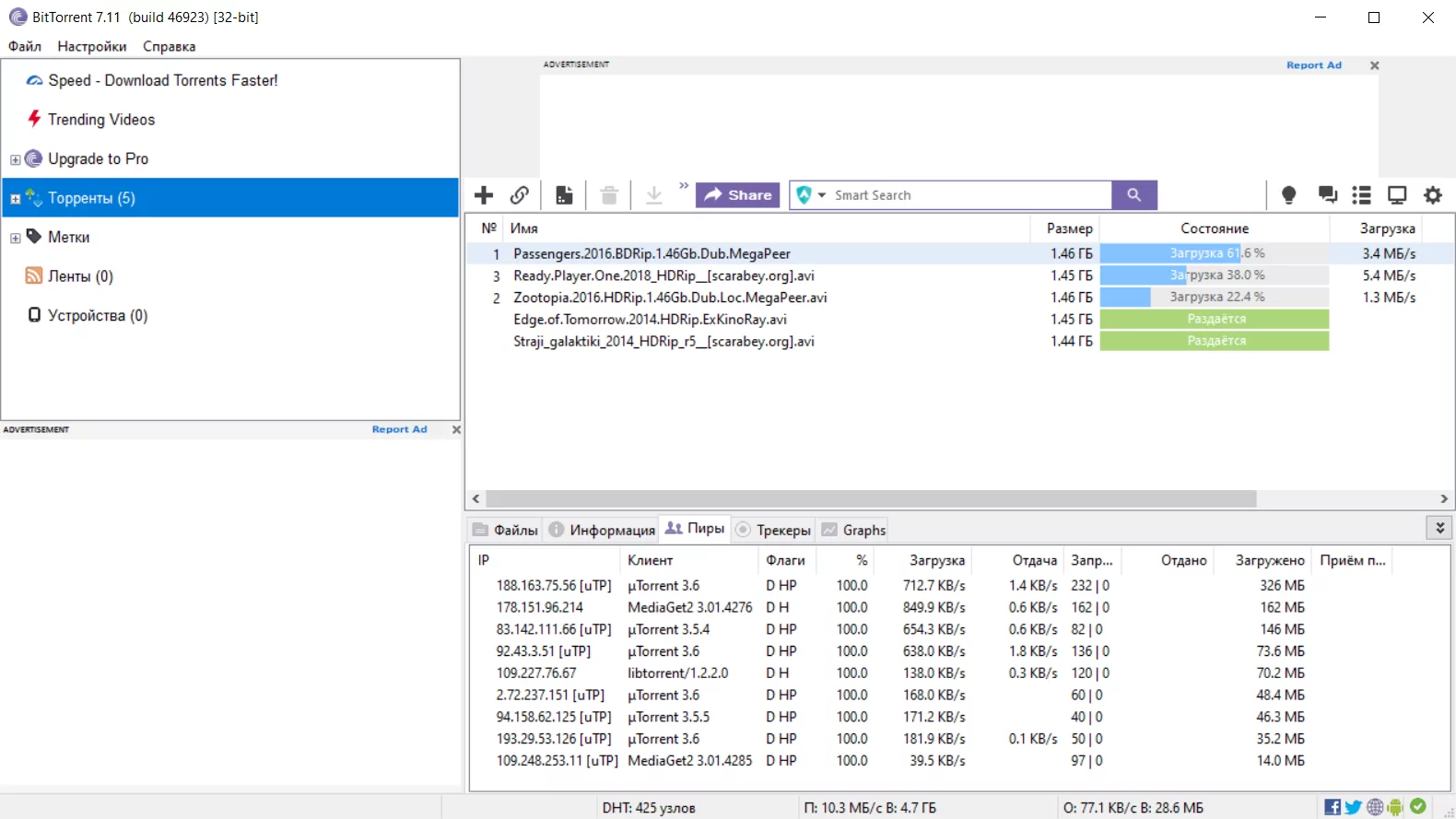Click the DHT: 425 узлов status entry

click(x=649, y=808)
